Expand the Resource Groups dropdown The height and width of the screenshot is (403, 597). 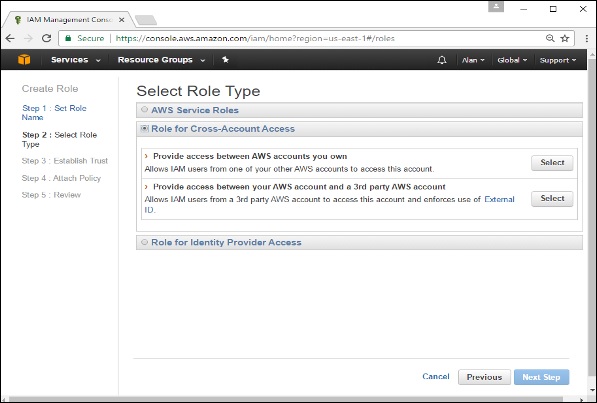click(x=161, y=60)
